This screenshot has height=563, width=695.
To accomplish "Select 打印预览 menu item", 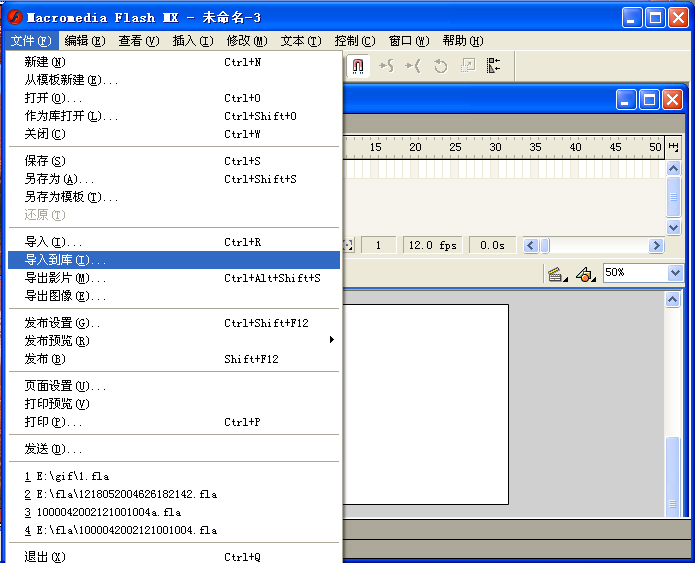I will (174, 404).
